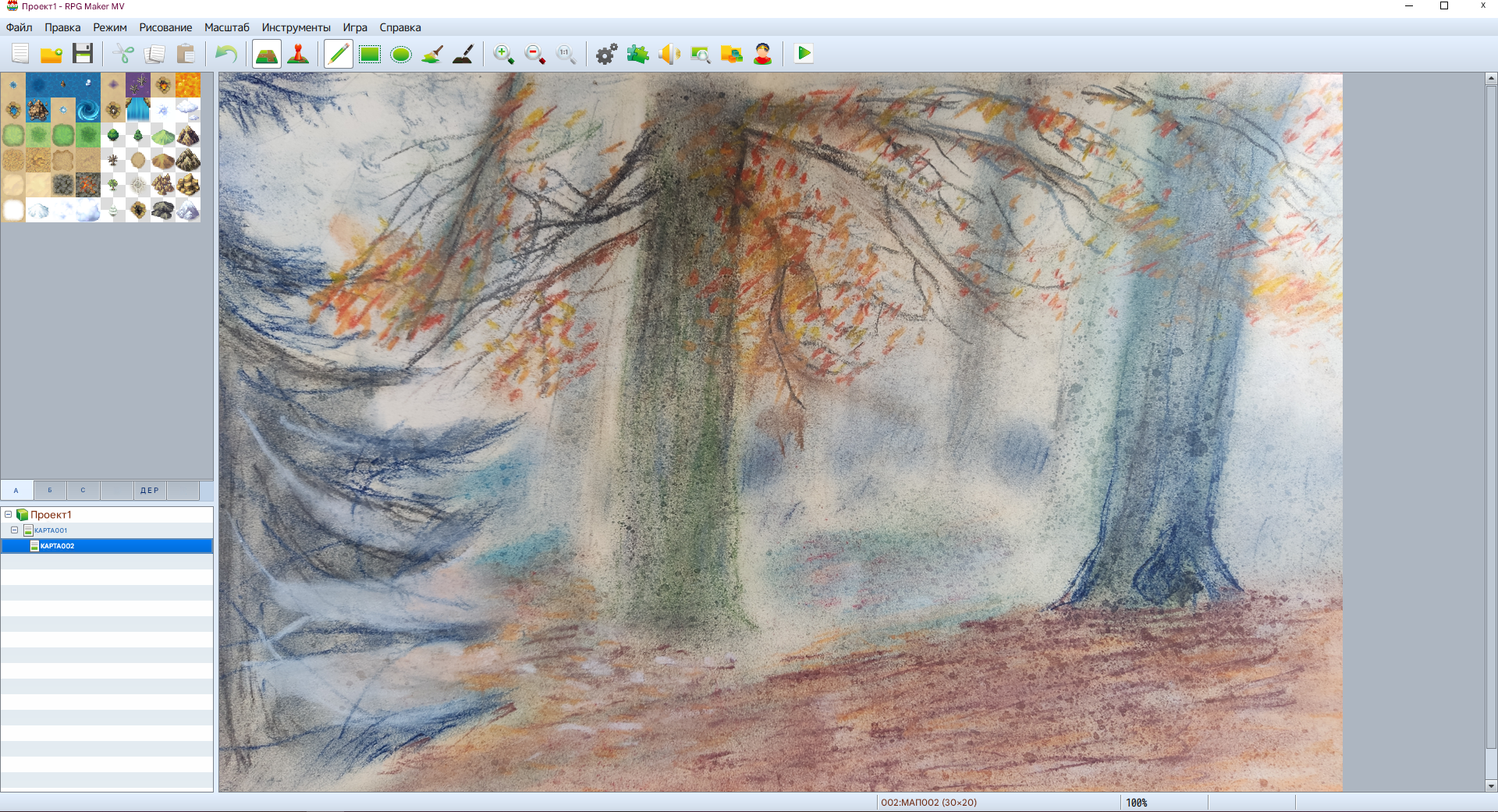Select the Pencil drawing tool
This screenshot has height=812, width=1498.
(339, 54)
